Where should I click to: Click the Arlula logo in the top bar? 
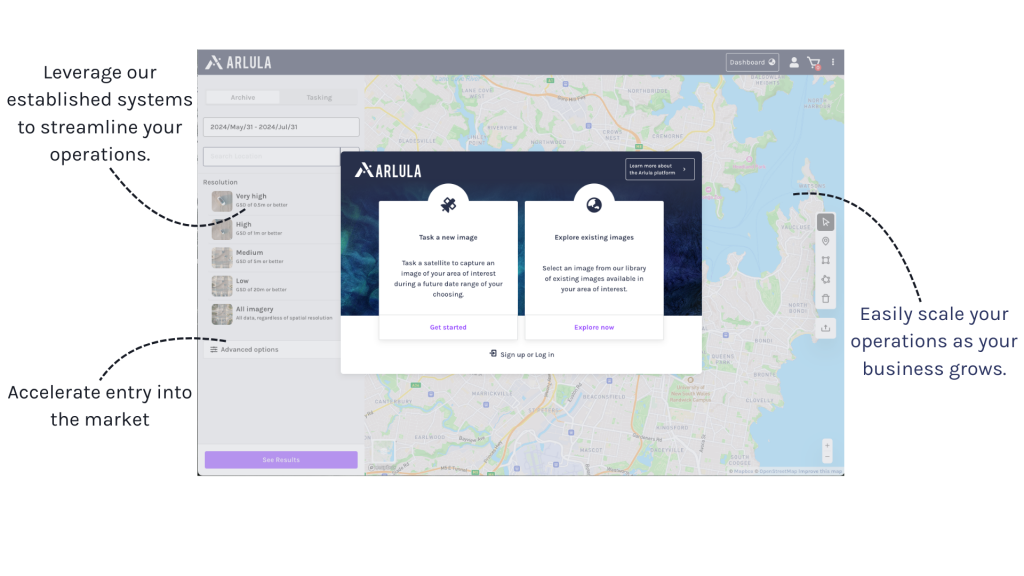tap(238, 61)
